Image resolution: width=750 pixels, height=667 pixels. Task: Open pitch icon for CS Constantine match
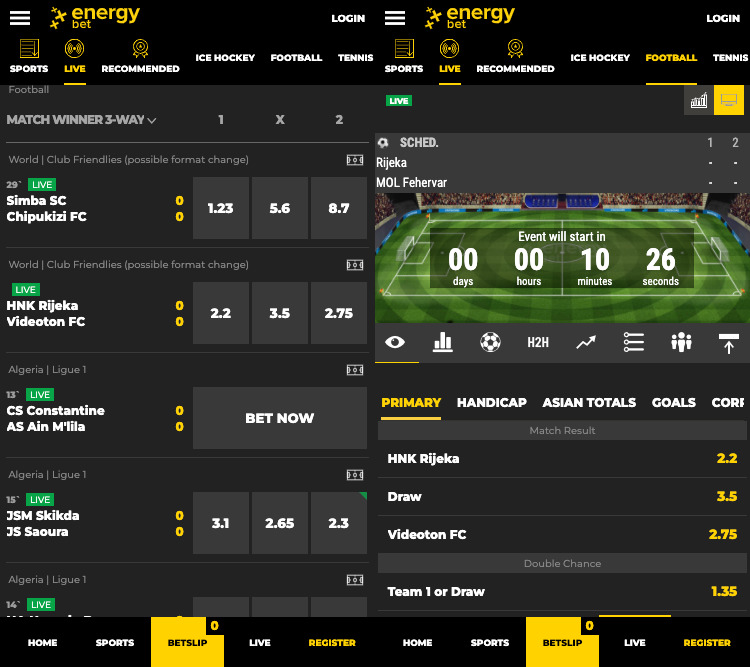point(355,369)
